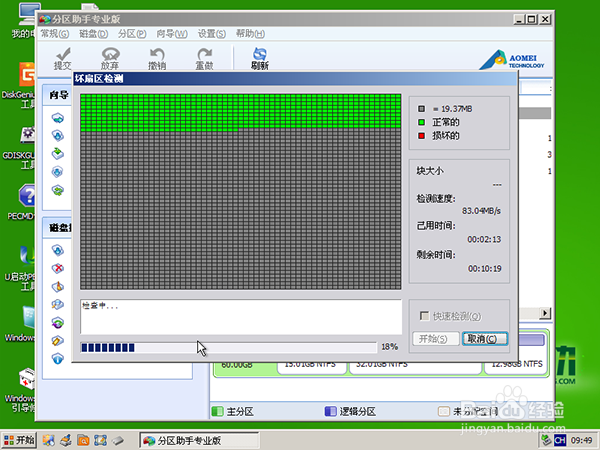The height and width of the screenshot is (450, 600).
Task: Click the 主分区 legend entry
Action: point(233,412)
